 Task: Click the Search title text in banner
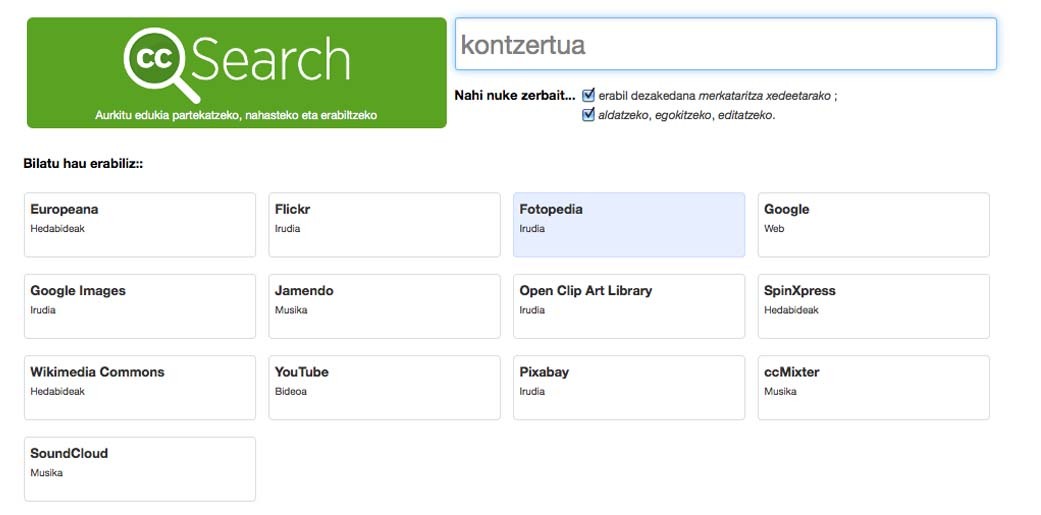click(272, 59)
